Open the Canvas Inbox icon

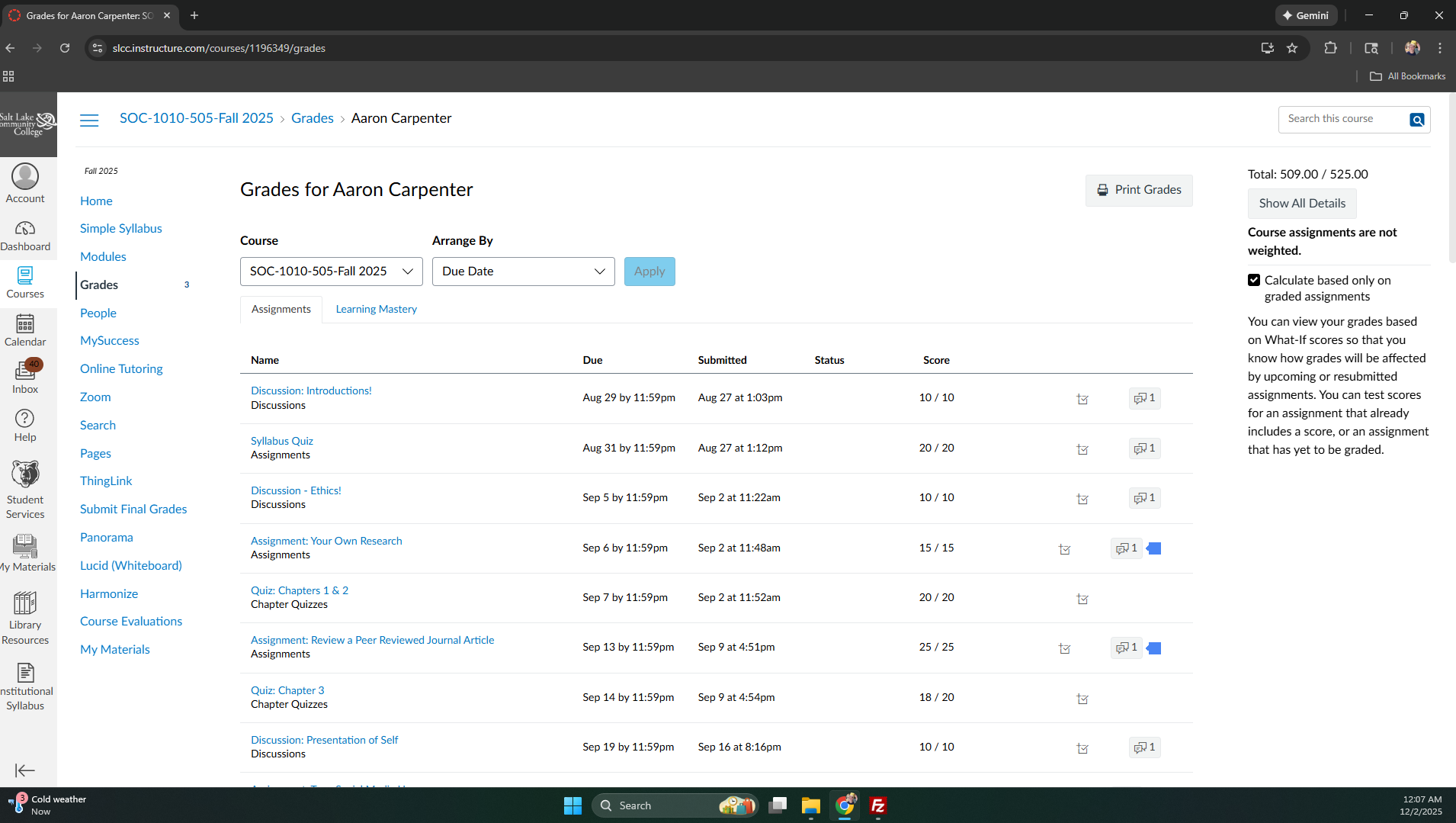[x=25, y=371]
